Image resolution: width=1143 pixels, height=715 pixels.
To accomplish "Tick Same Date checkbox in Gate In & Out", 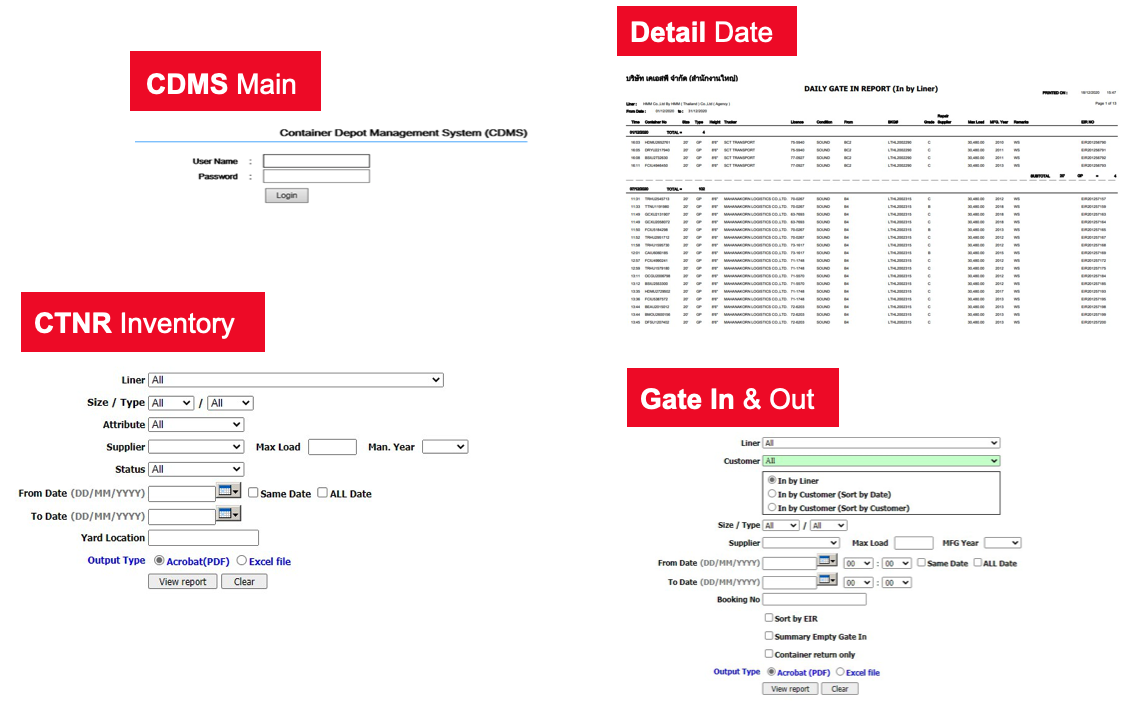I will [921, 563].
